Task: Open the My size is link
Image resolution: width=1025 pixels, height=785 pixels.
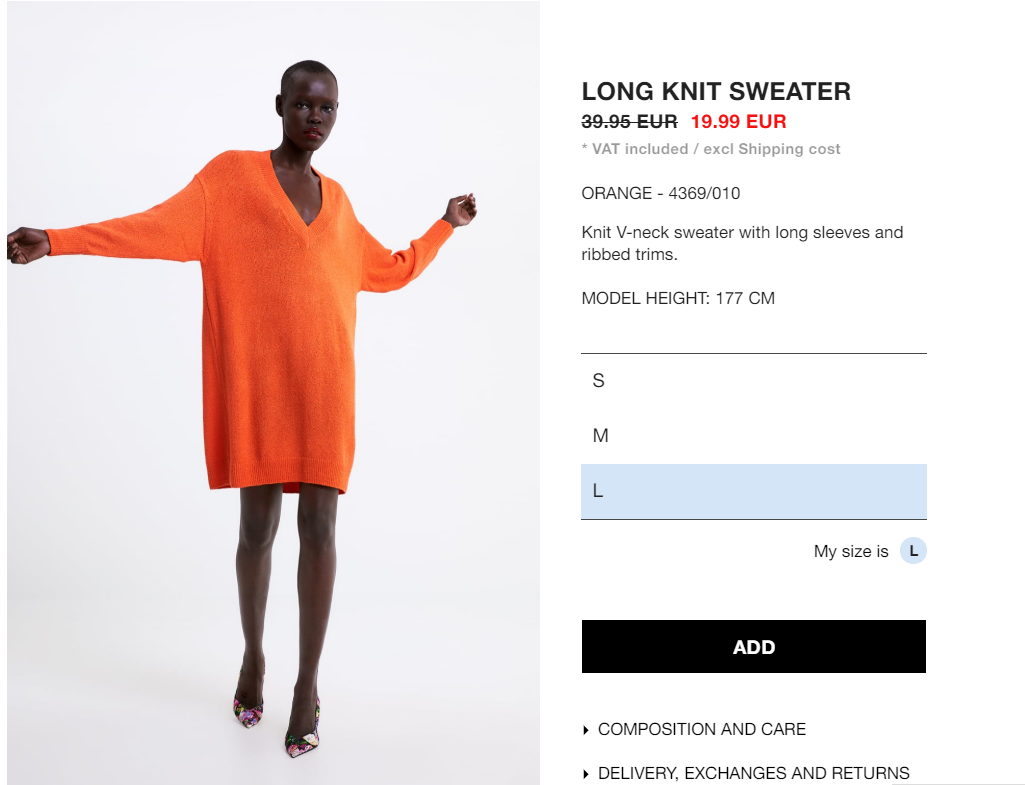Action: [x=851, y=552]
